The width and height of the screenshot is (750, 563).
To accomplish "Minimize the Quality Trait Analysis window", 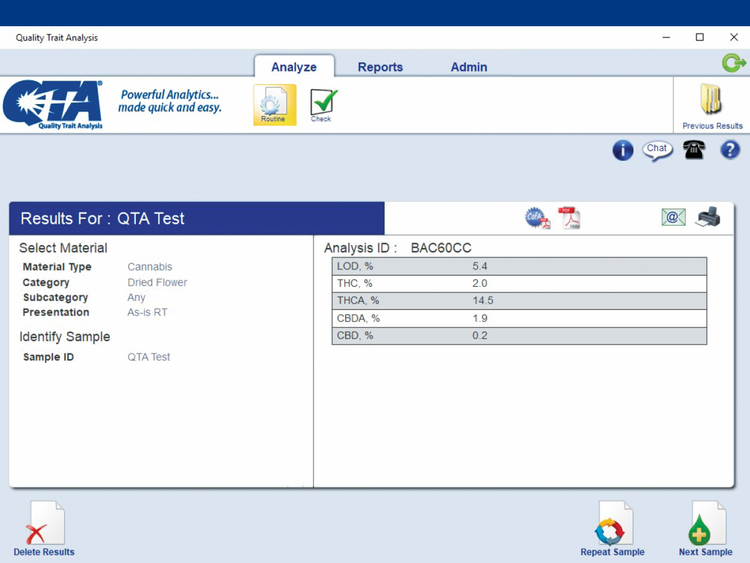I will (666, 37).
